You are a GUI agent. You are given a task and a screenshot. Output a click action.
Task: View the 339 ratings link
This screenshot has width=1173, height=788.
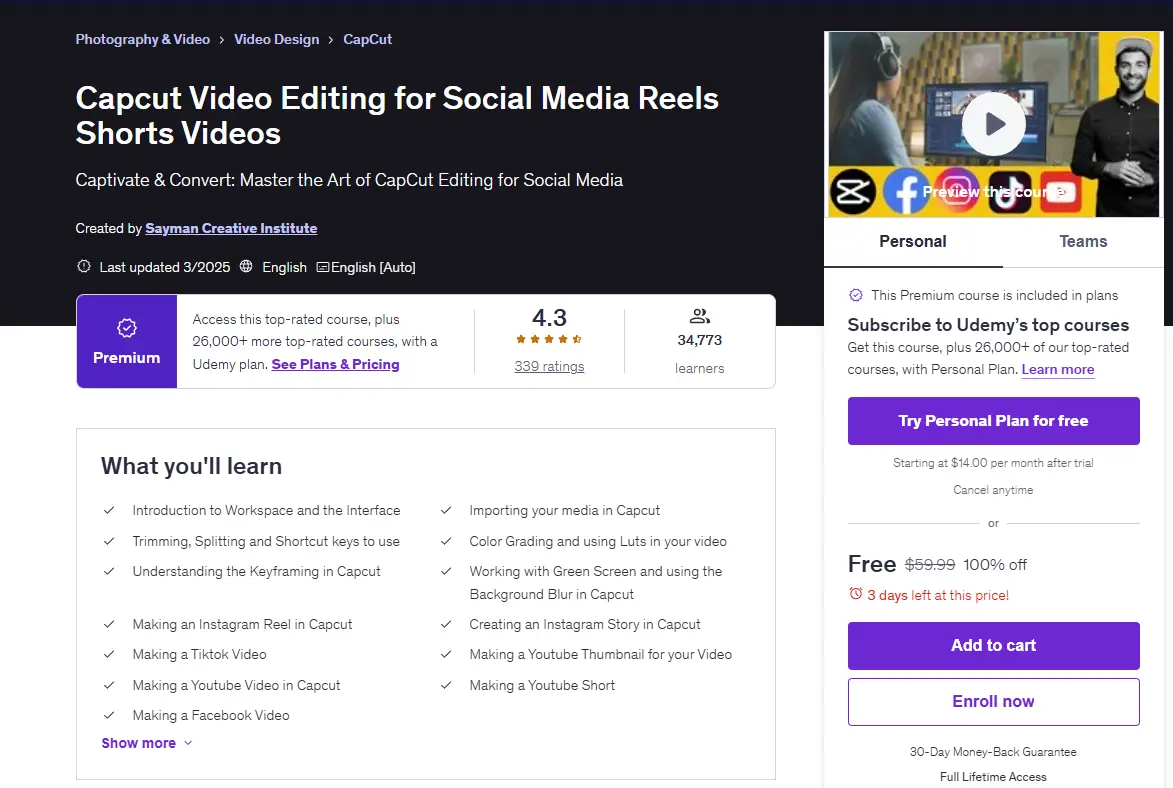pos(549,367)
